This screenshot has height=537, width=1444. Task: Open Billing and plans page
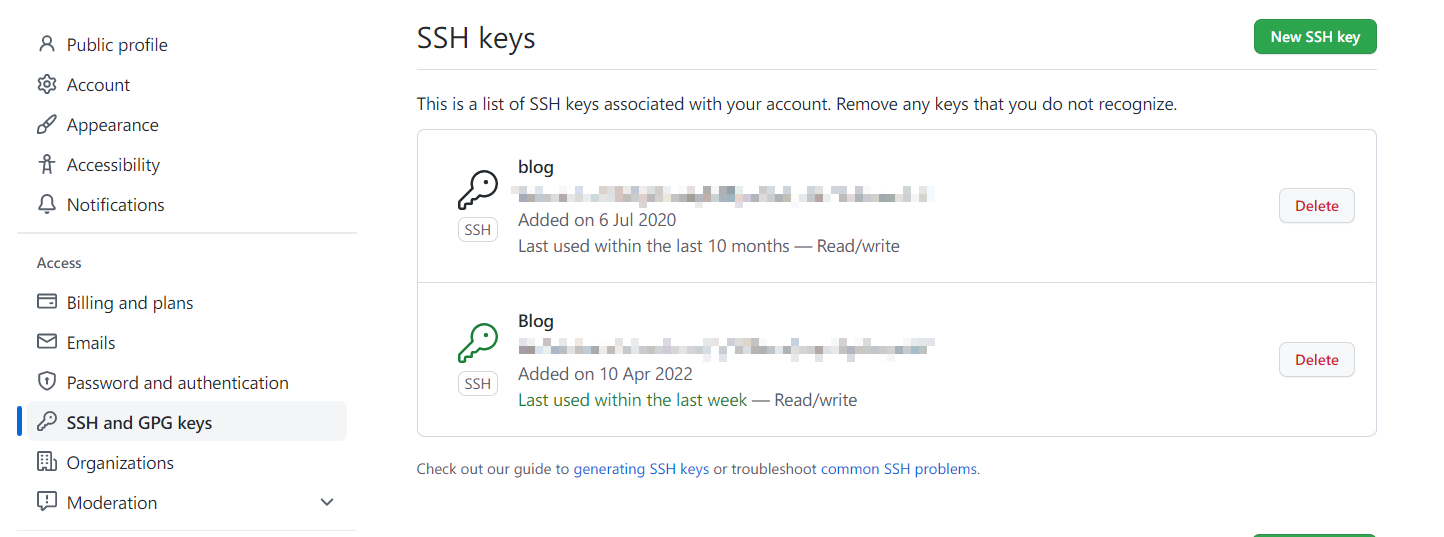point(130,303)
